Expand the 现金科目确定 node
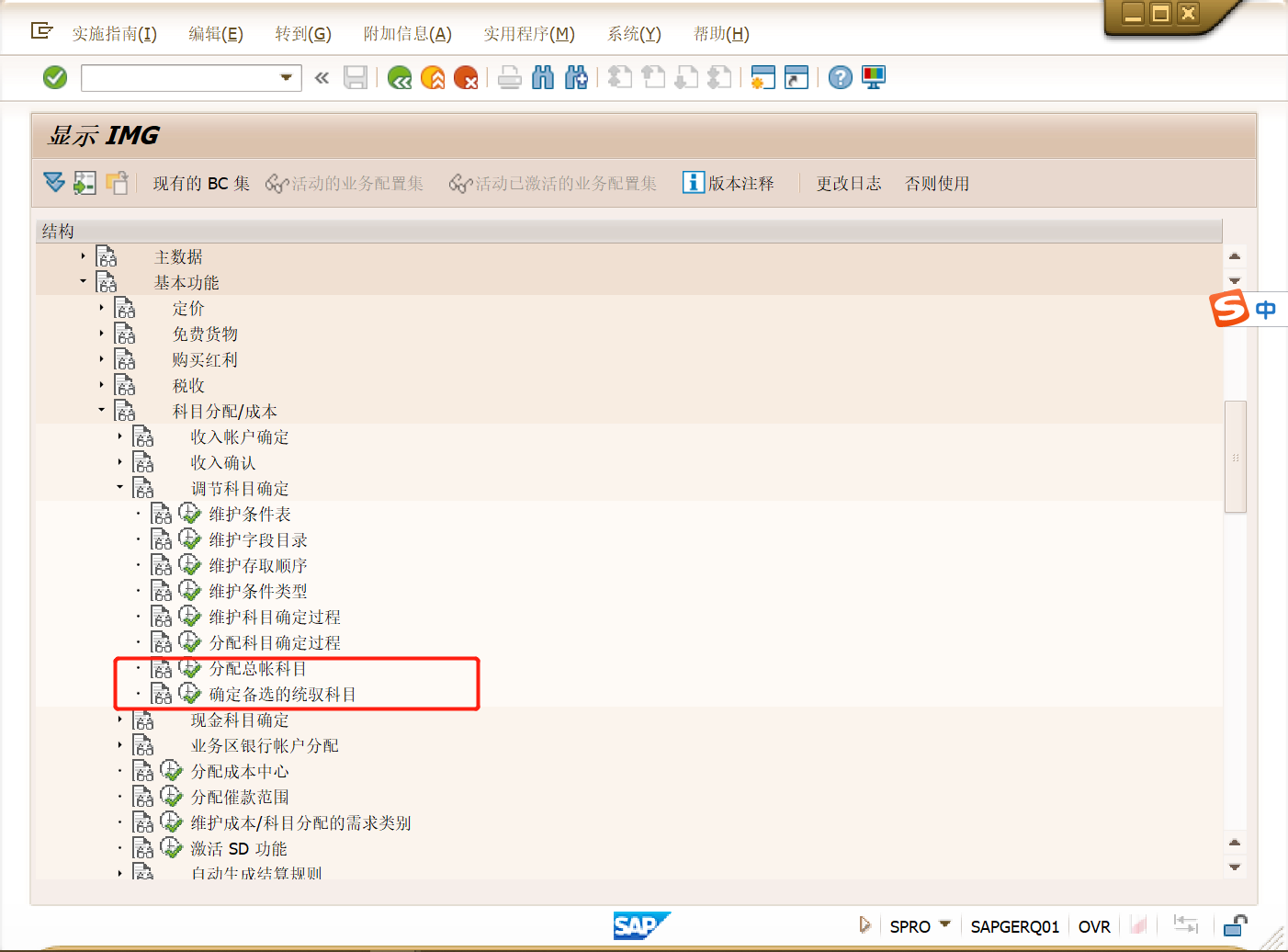The image size is (1288, 952). (119, 720)
